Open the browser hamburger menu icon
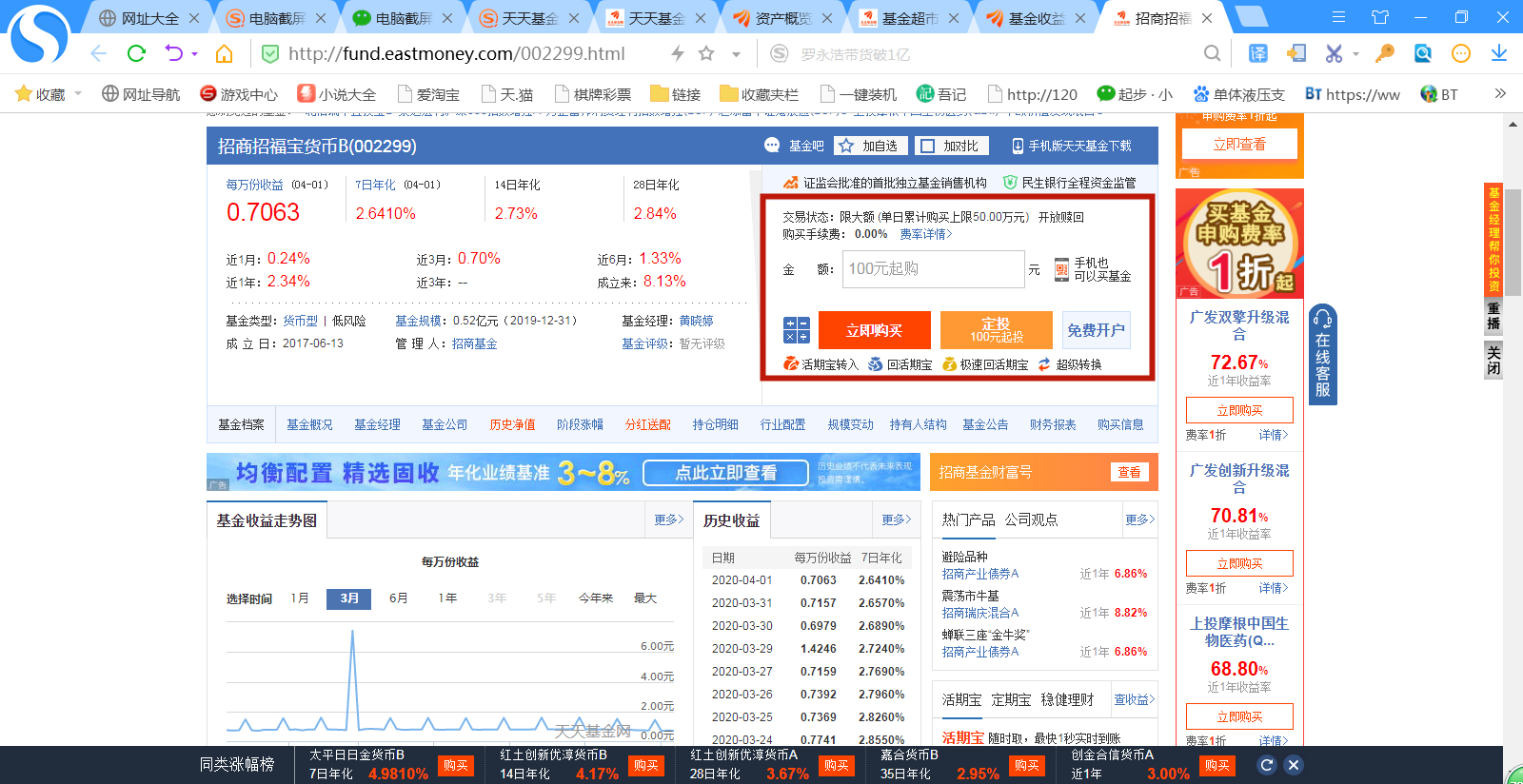This screenshot has height=784, width=1523. [x=1338, y=17]
